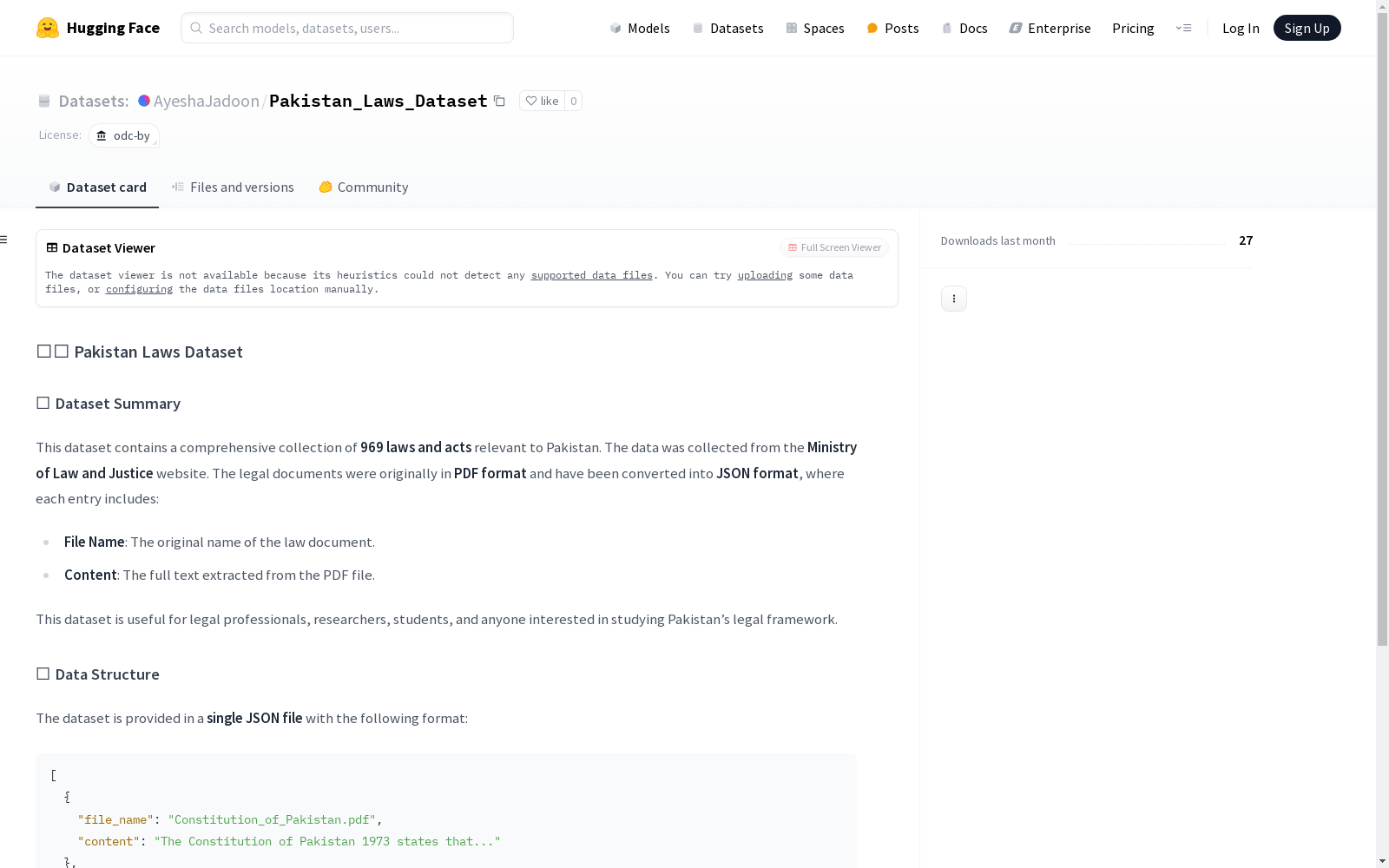This screenshot has width=1389, height=868.
Task: Open the three-dot options menu in sidebar
Action: click(954, 299)
